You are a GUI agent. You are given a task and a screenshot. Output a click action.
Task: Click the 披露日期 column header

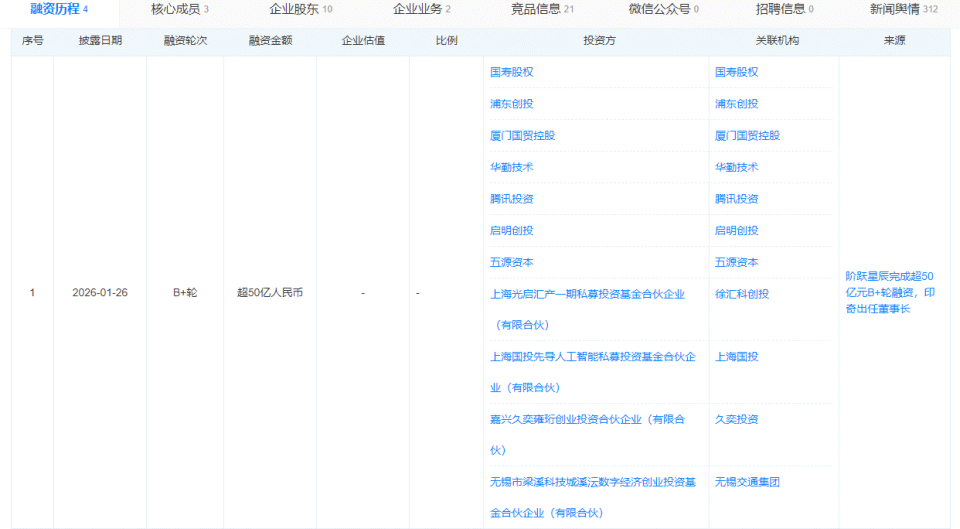pyautogui.click(x=100, y=41)
